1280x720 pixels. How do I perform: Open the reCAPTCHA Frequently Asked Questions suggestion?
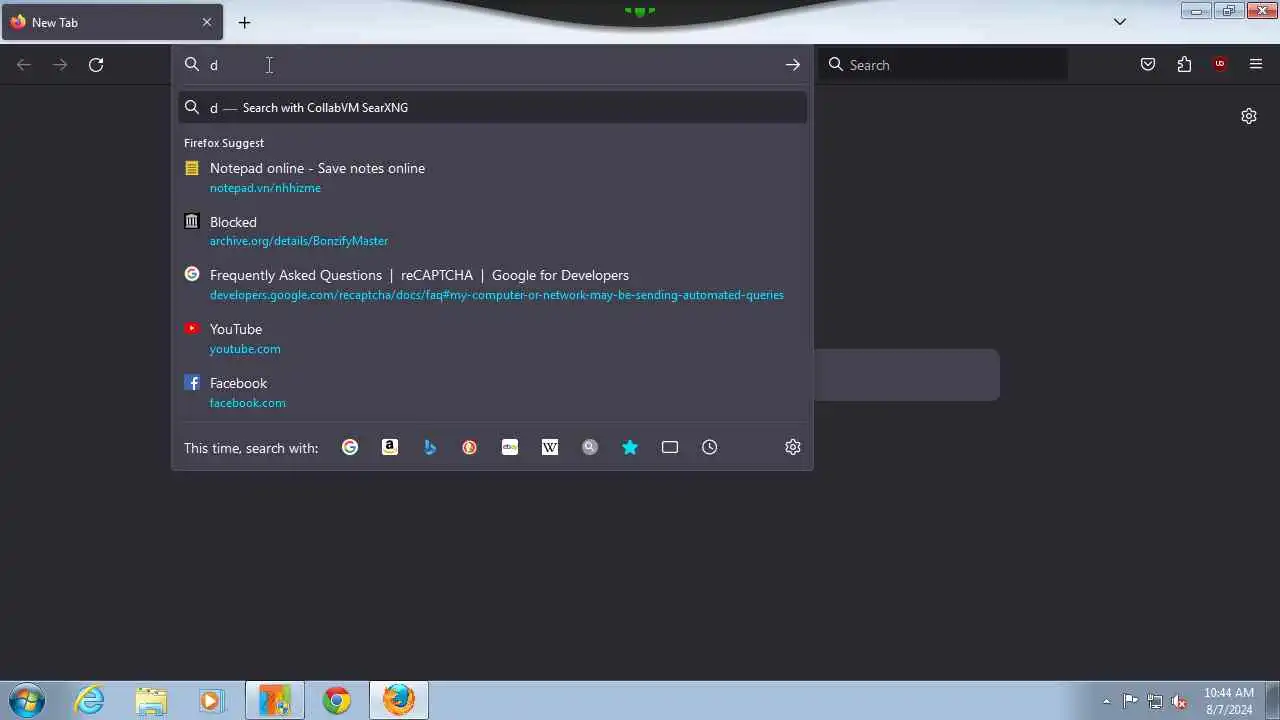492,284
